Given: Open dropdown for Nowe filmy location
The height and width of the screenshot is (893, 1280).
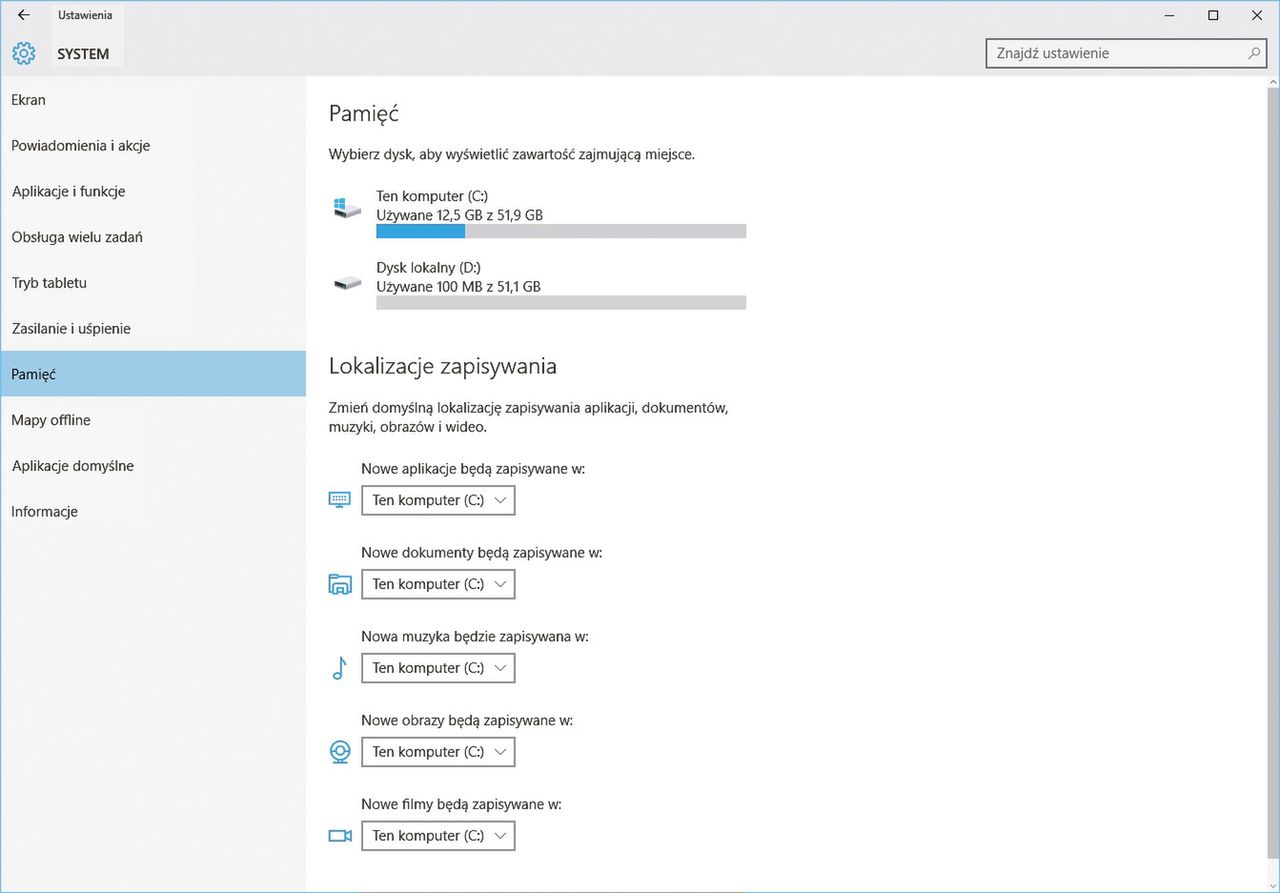Looking at the screenshot, I should [x=438, y=836].
